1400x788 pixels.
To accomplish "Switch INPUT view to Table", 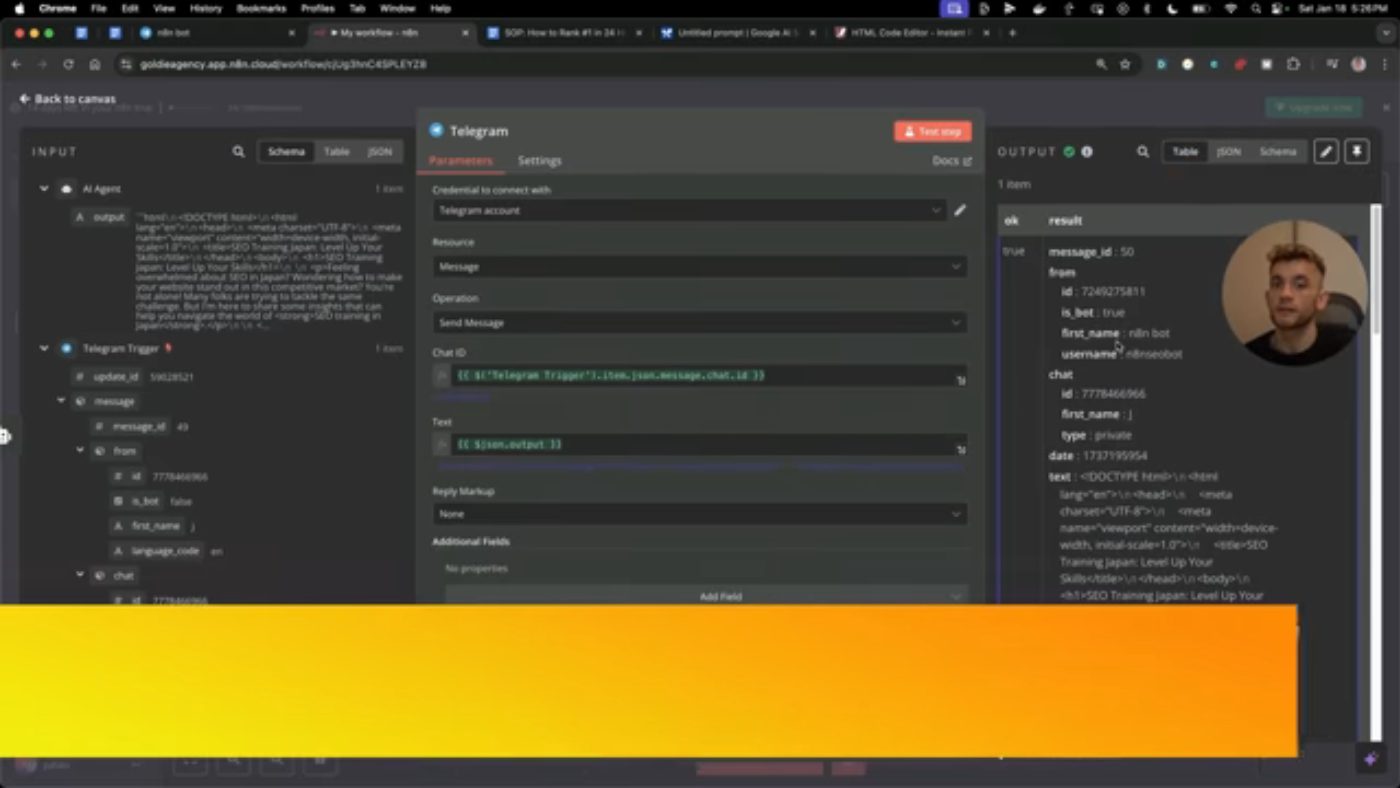I will [336, 152].
